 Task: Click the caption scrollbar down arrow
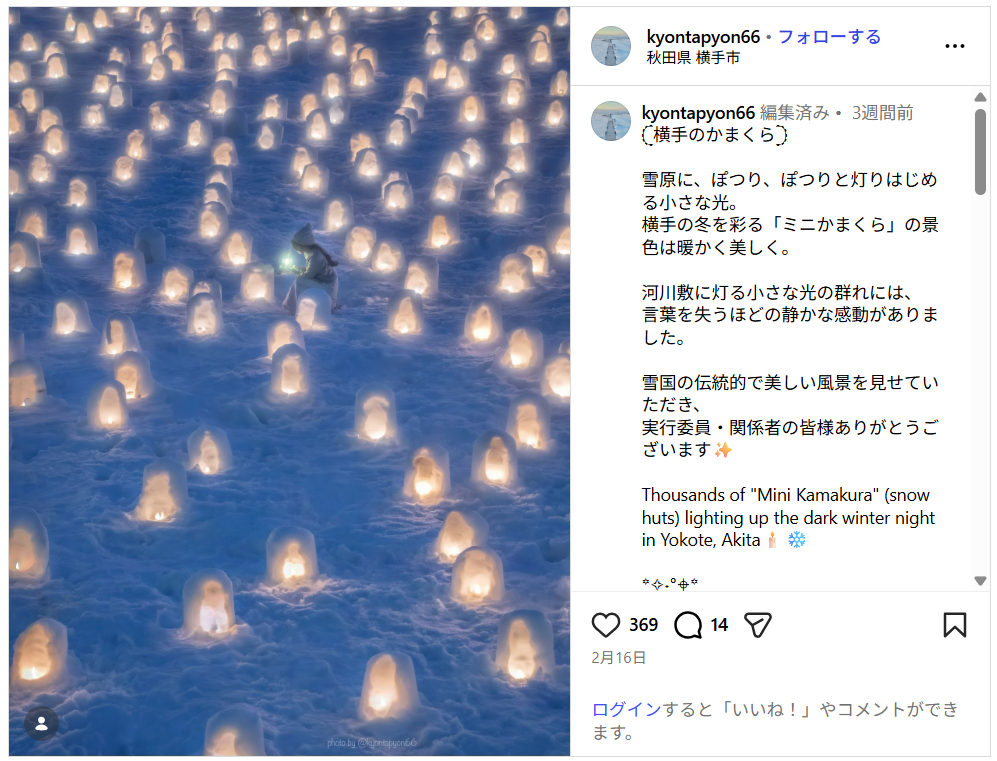[x=980, y=580]
